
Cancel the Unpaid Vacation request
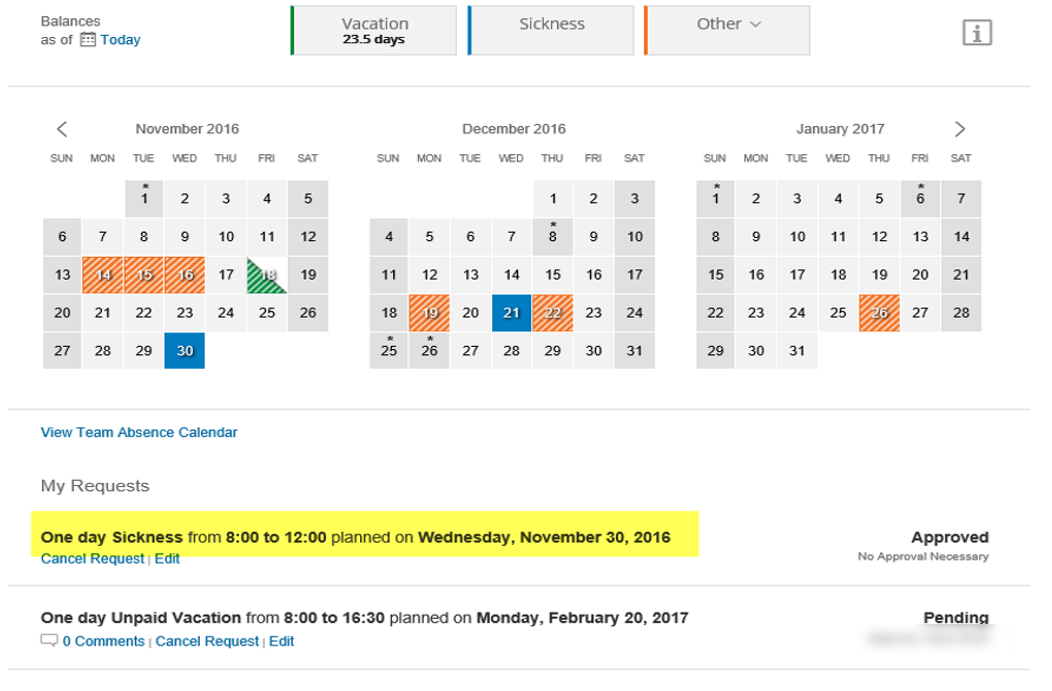click(207, 641)
